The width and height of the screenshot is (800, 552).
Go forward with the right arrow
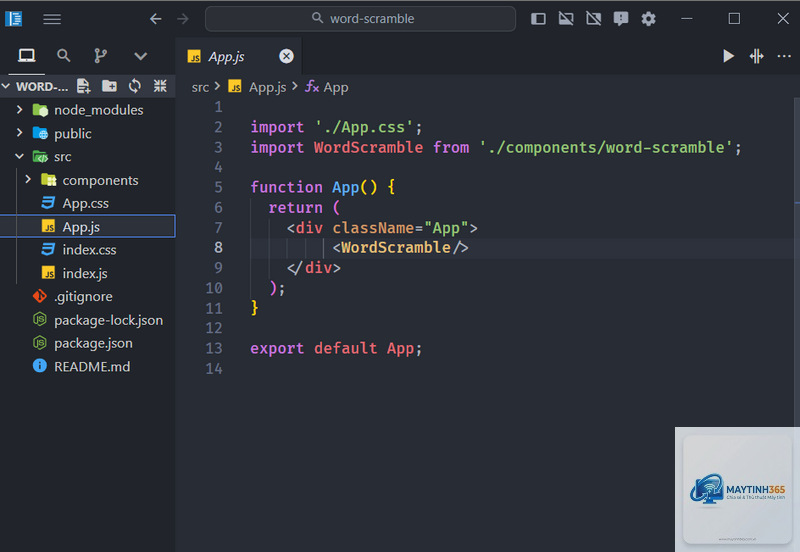pyautogui.click(x=183, y=19)
